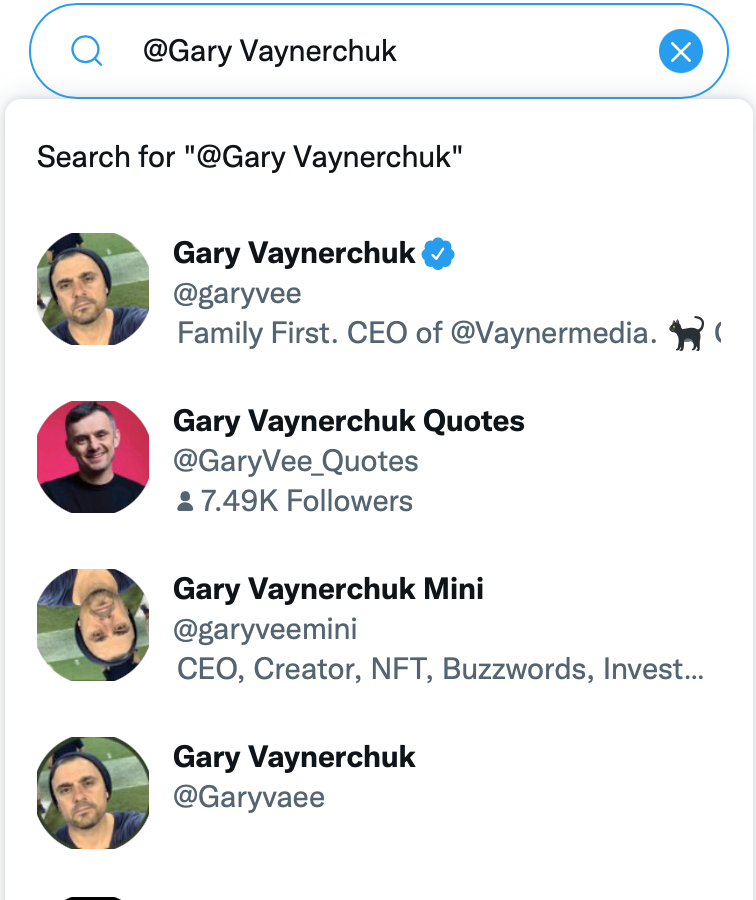Select the "Gary Vaynerchuk Quotes" result name
Image resolution: width=756 pixels, height=900 pixels.
349,421
